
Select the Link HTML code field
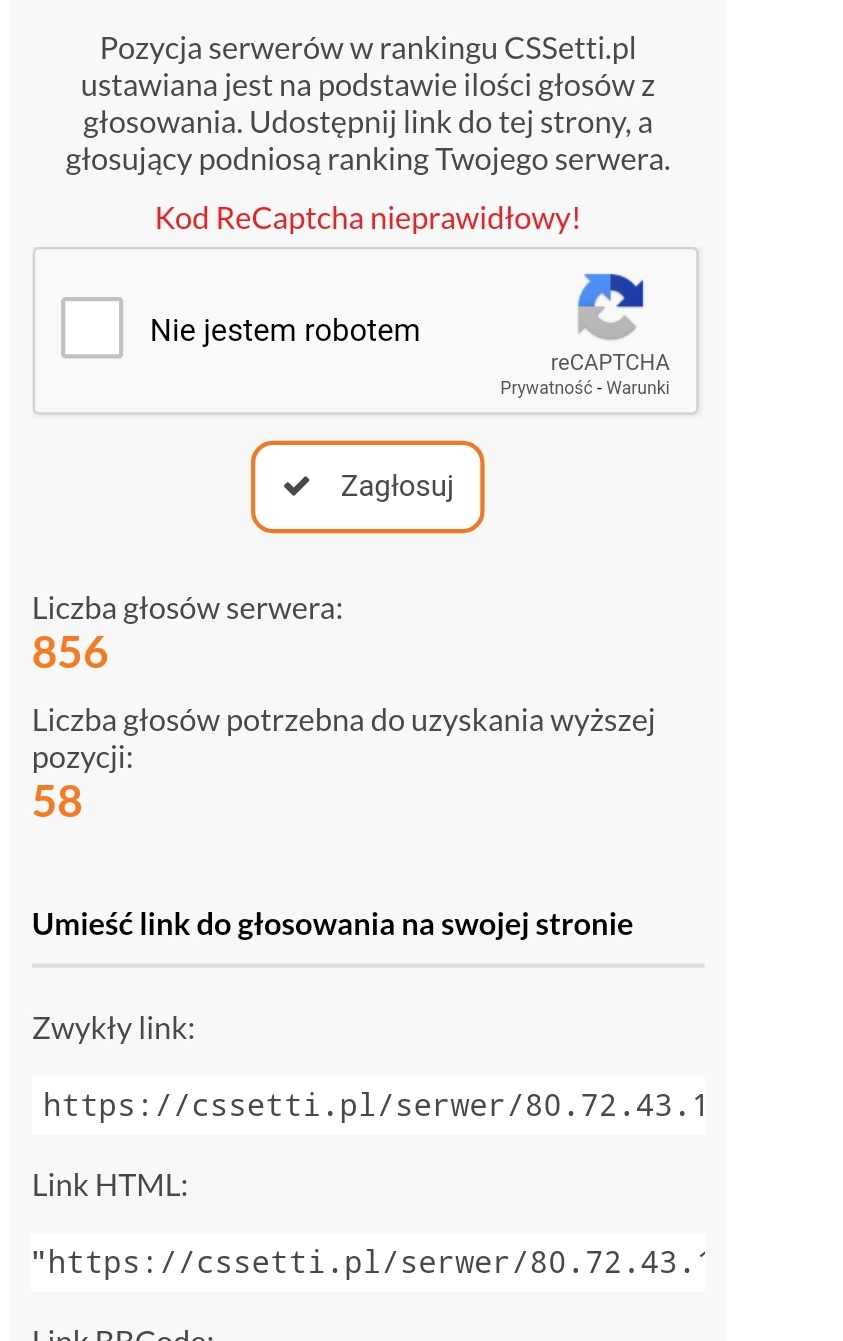(368, 1262)
